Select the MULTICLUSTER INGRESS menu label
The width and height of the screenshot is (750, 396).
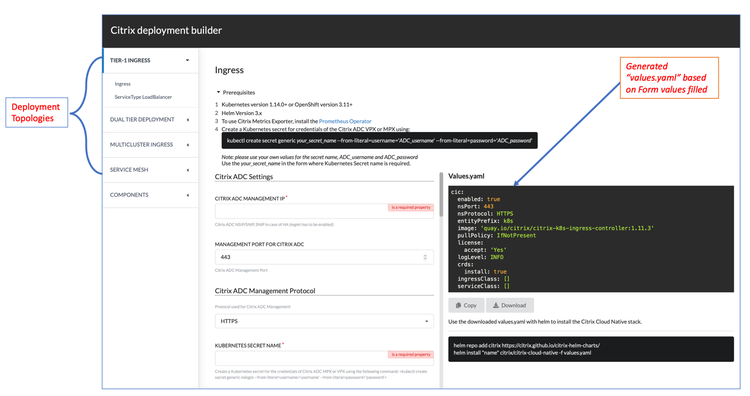point(142,144)
